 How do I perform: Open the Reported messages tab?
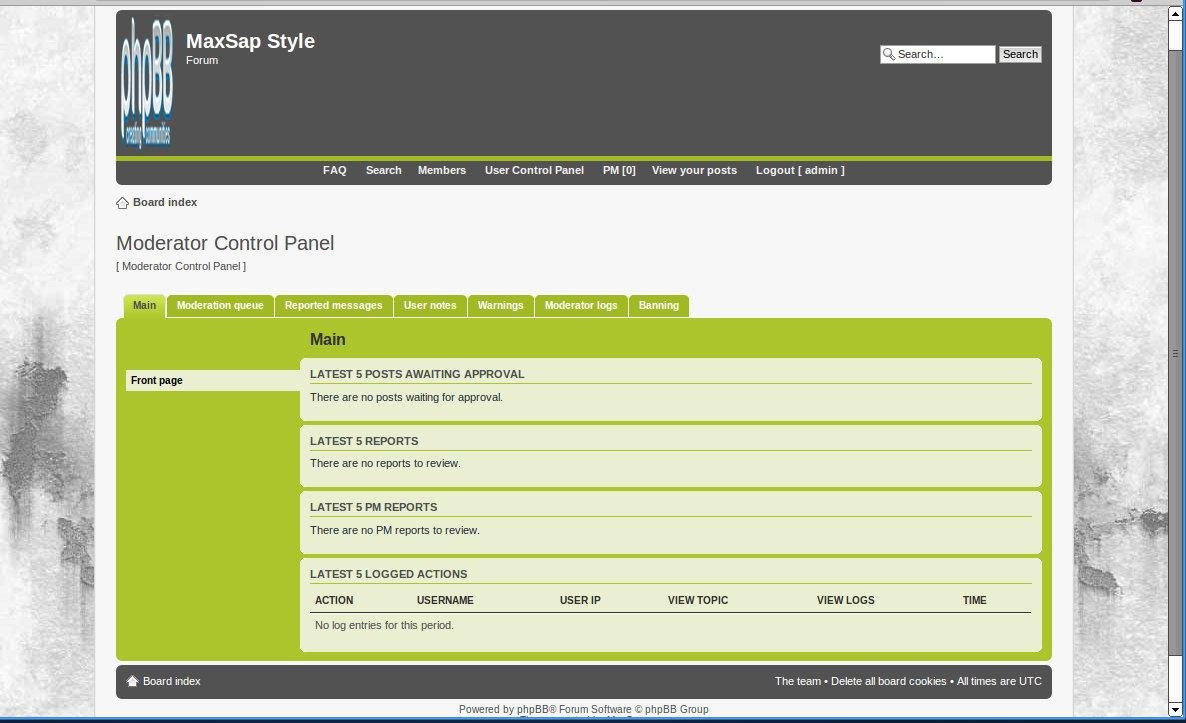[x=333, y=305]
